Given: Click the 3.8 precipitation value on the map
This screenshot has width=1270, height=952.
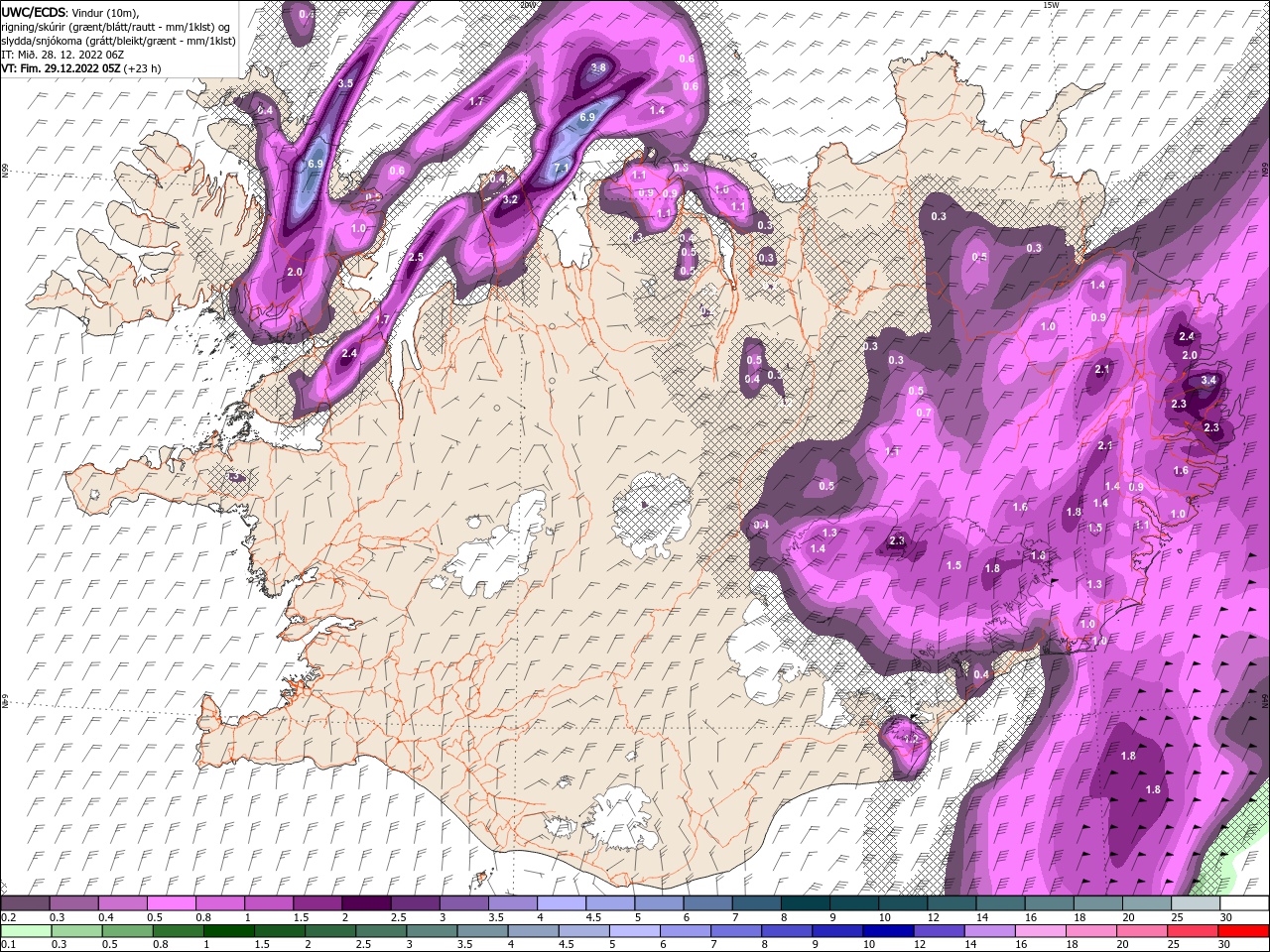Looking at the screenshot, I should tap(598, 67).
